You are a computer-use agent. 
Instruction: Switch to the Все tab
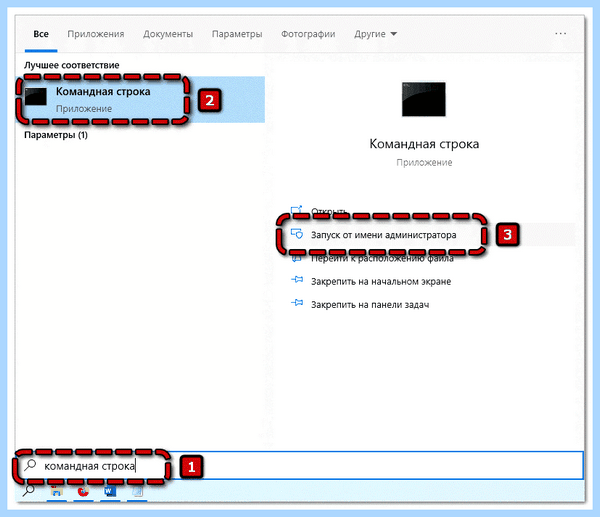(41, 34)
